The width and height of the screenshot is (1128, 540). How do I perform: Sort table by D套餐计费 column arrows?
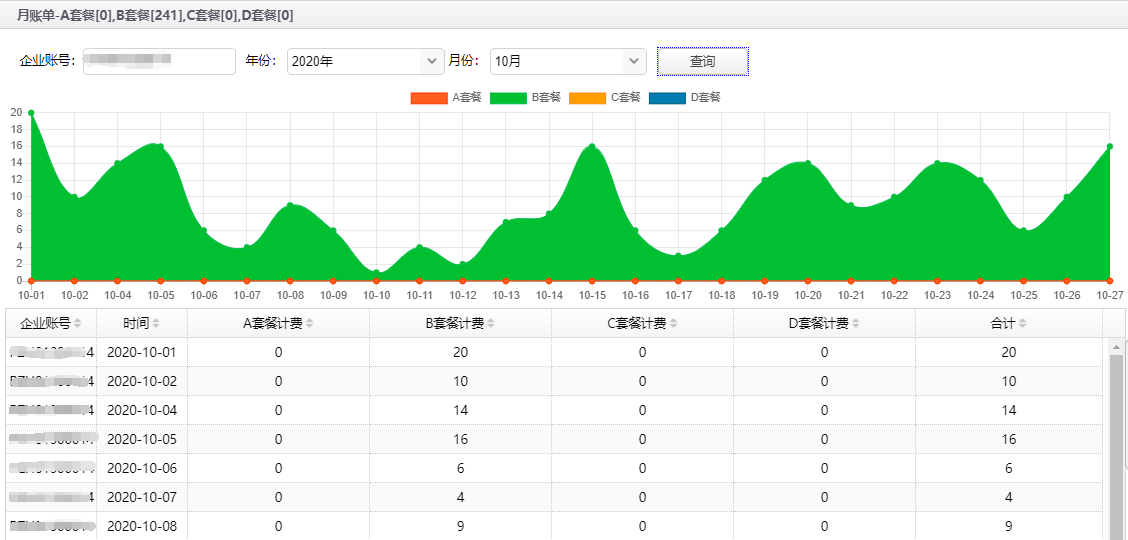pos(855,323)
